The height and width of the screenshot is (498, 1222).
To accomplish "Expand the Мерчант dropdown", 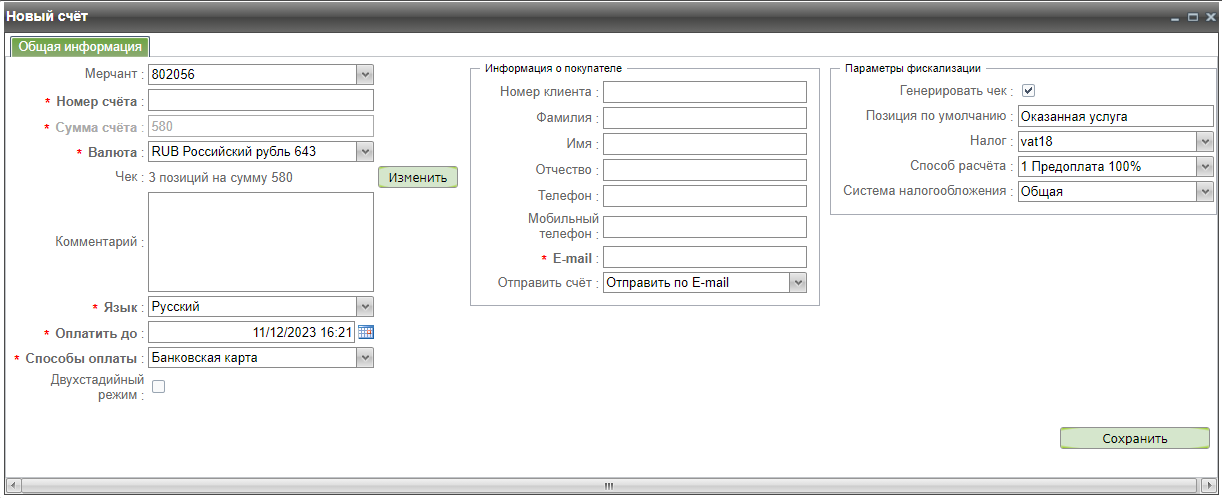I will pos(365,74).
